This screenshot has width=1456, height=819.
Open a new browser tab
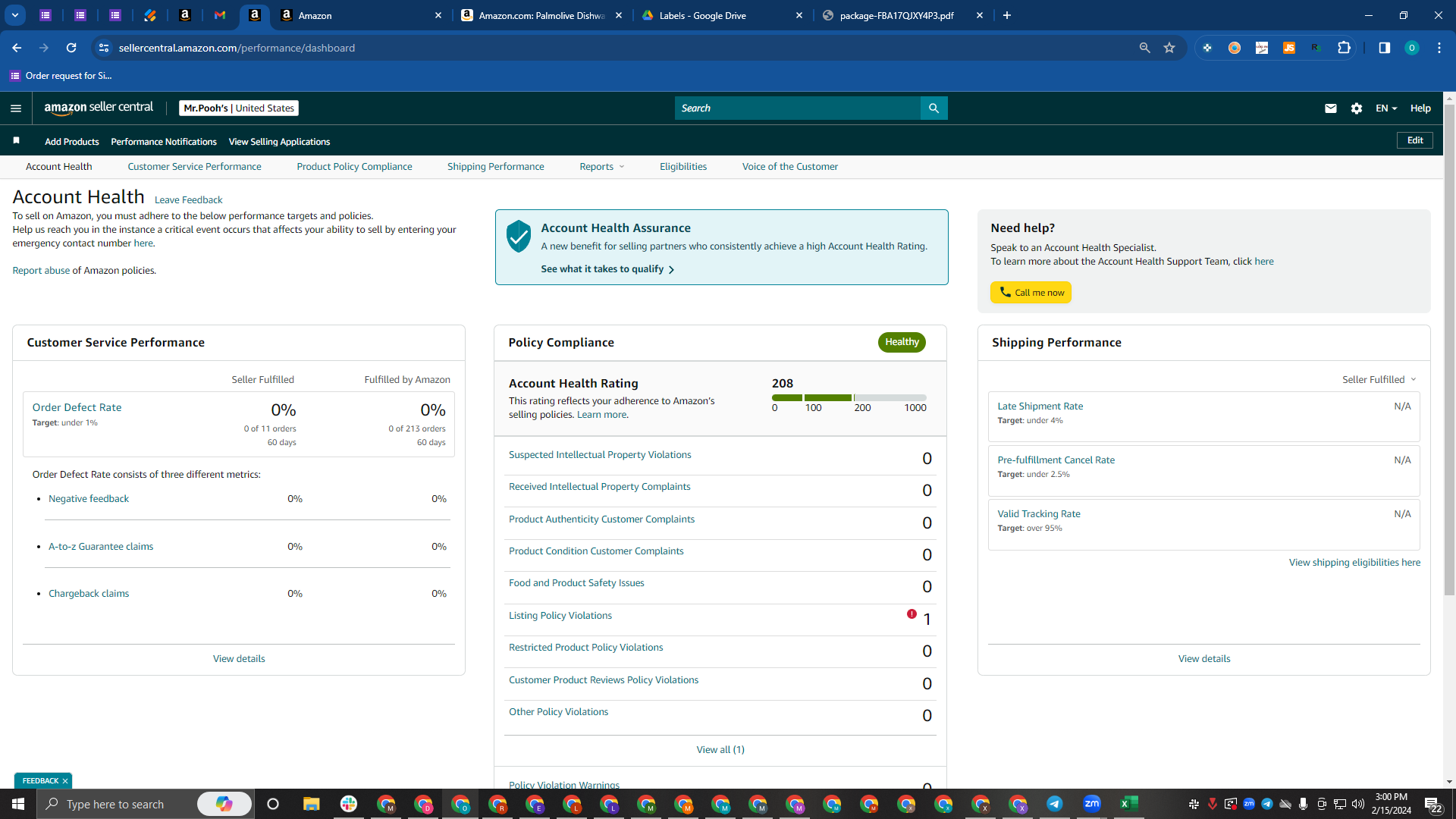[1007, 15]
